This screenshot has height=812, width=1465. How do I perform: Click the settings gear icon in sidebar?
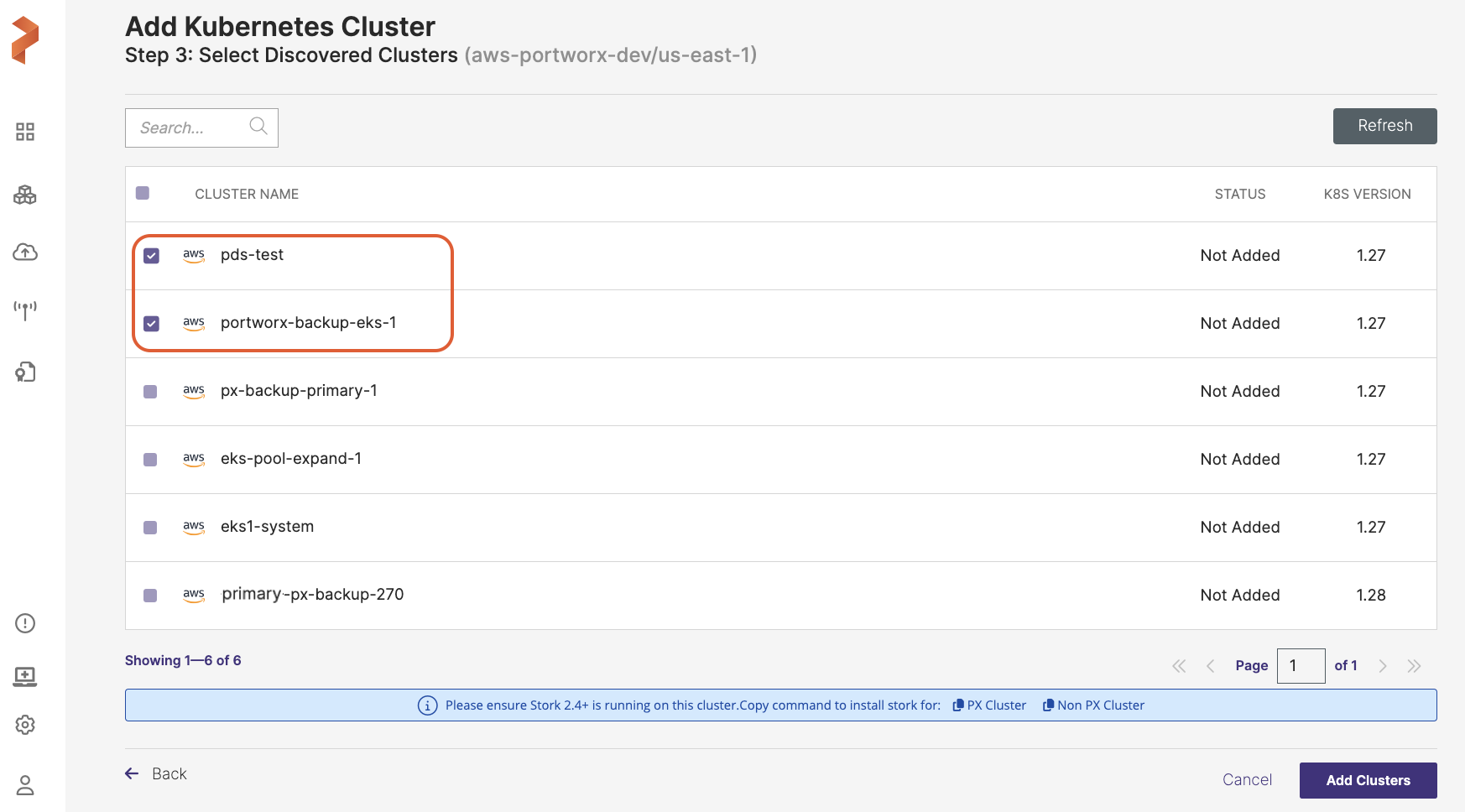click(x=25, y=725)
